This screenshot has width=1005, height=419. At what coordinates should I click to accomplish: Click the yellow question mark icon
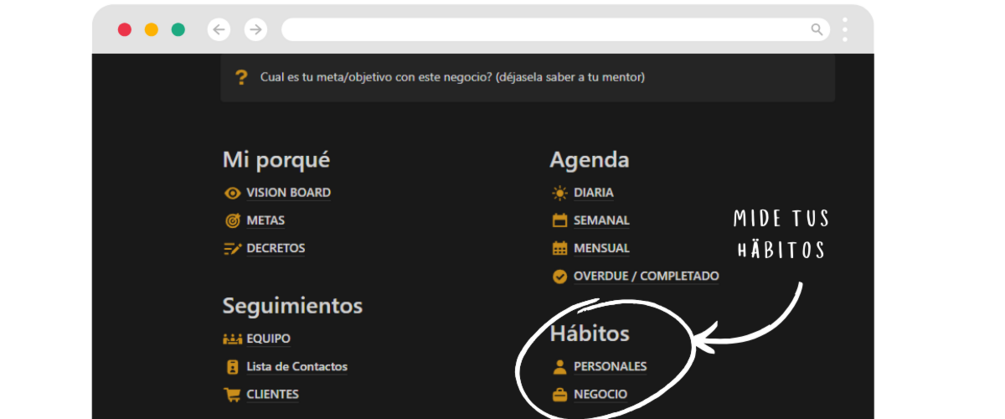point(241,78)
